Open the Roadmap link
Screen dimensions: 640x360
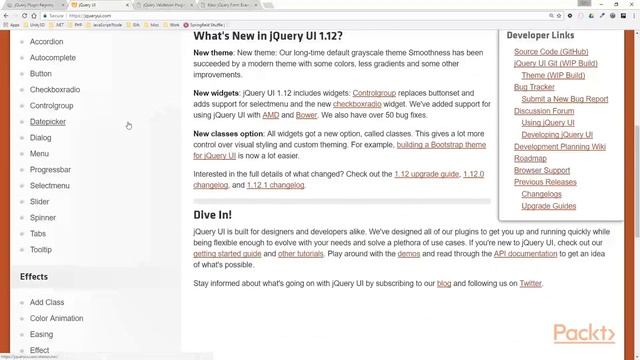[530, 158]
